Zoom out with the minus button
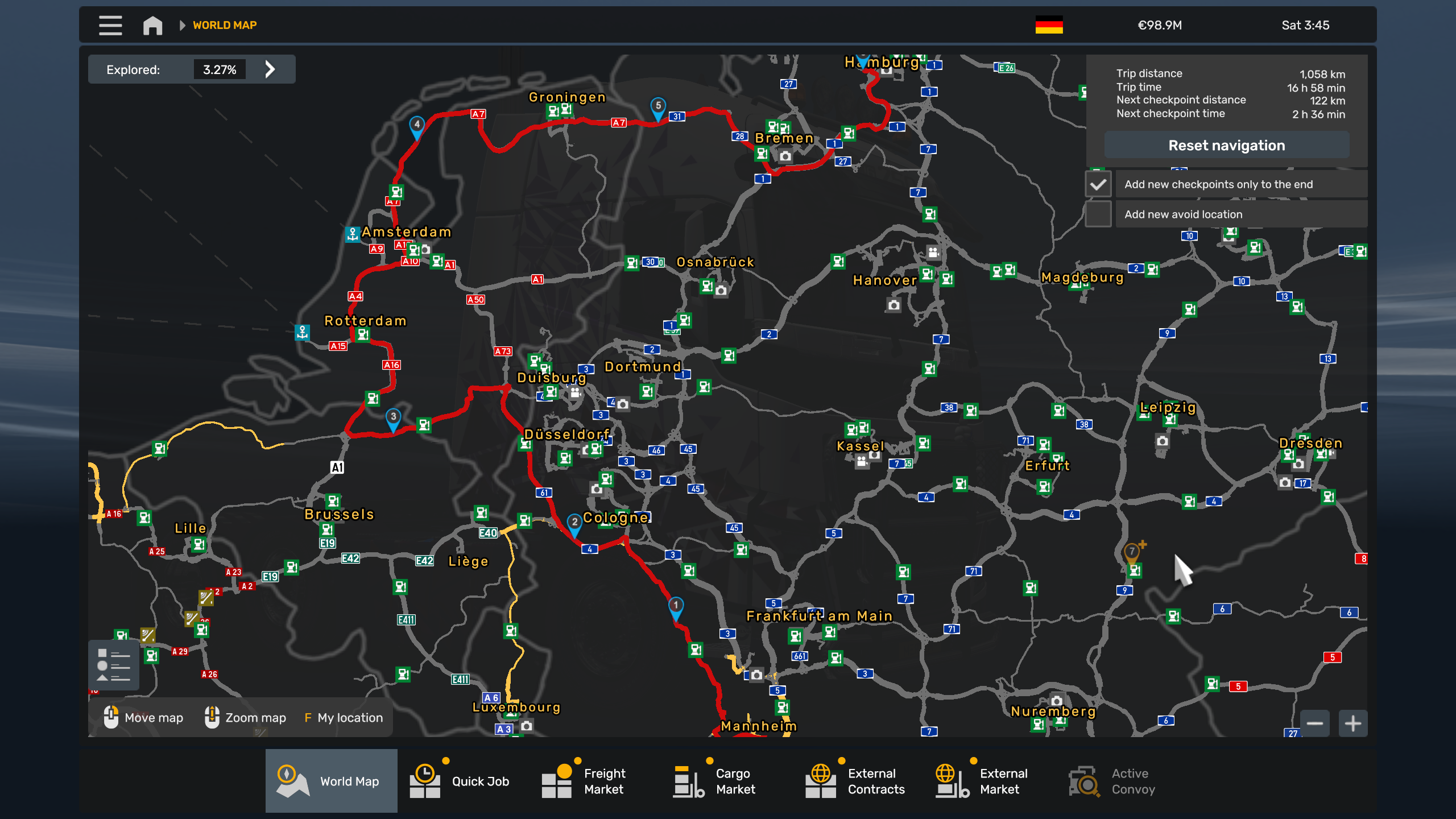 [1314, 723]
